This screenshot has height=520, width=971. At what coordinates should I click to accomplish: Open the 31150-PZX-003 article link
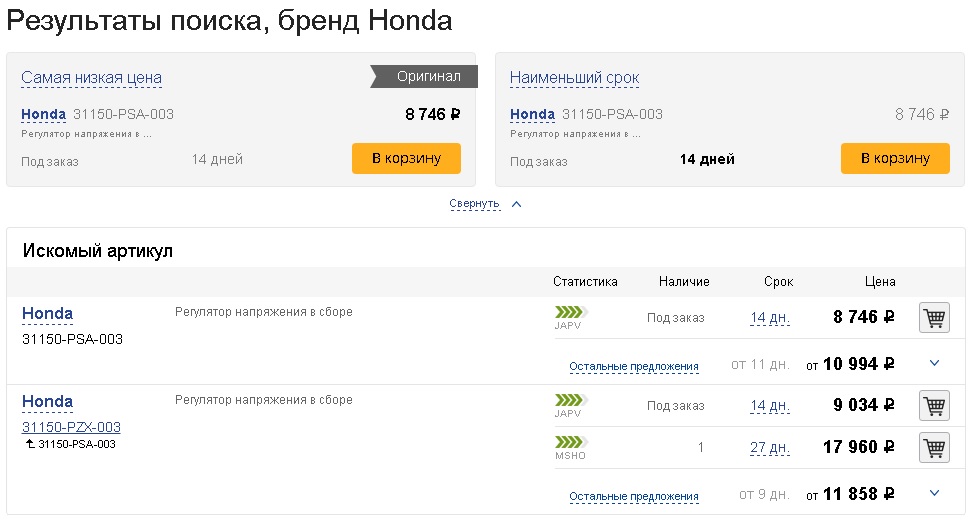(71, 427)
